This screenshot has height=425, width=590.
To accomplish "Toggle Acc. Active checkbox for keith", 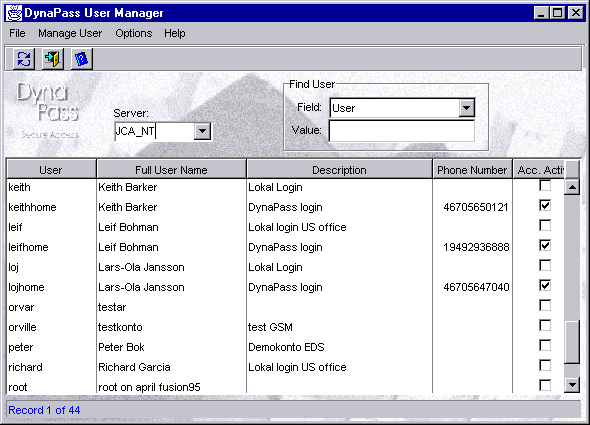I will point(545,186).
